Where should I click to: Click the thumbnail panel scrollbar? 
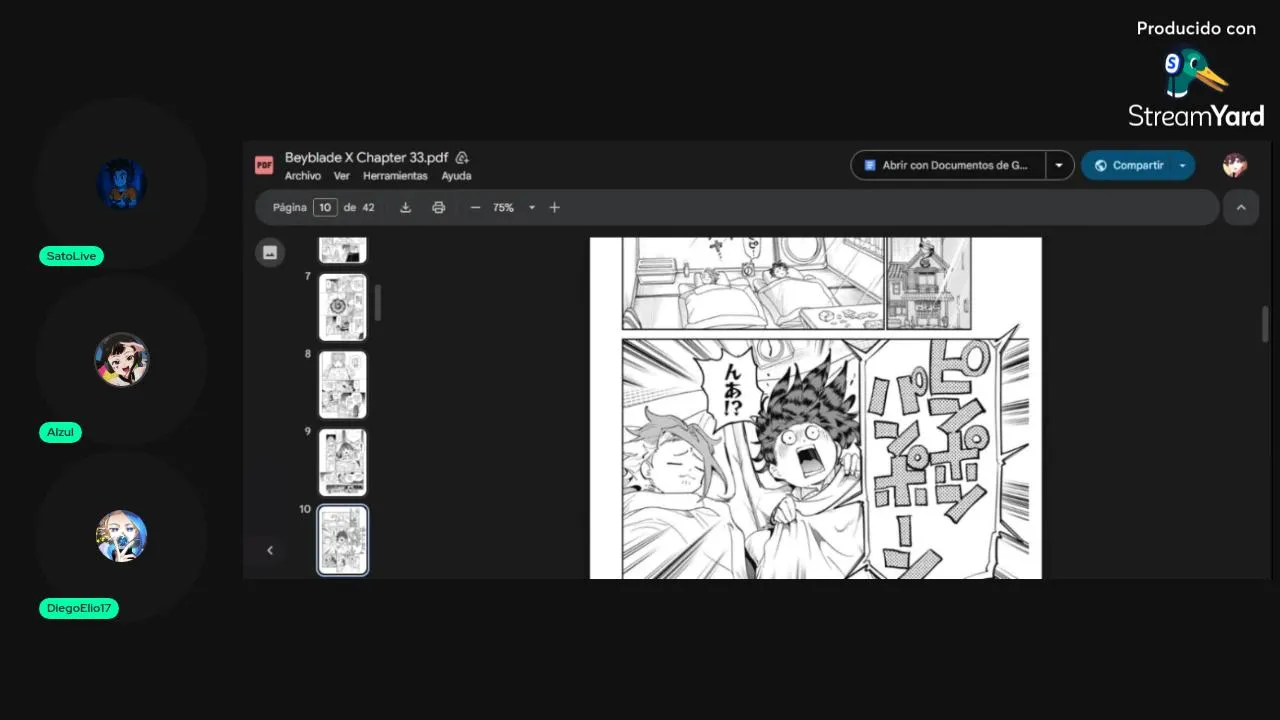[x=378, y=303]
